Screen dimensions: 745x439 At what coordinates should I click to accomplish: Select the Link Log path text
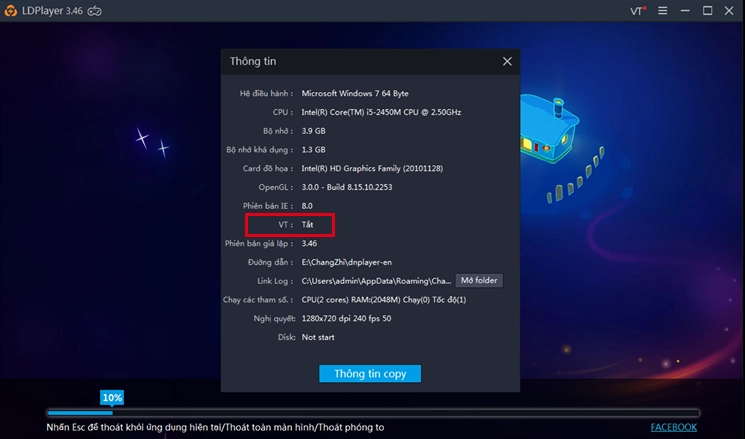(376, 281)
